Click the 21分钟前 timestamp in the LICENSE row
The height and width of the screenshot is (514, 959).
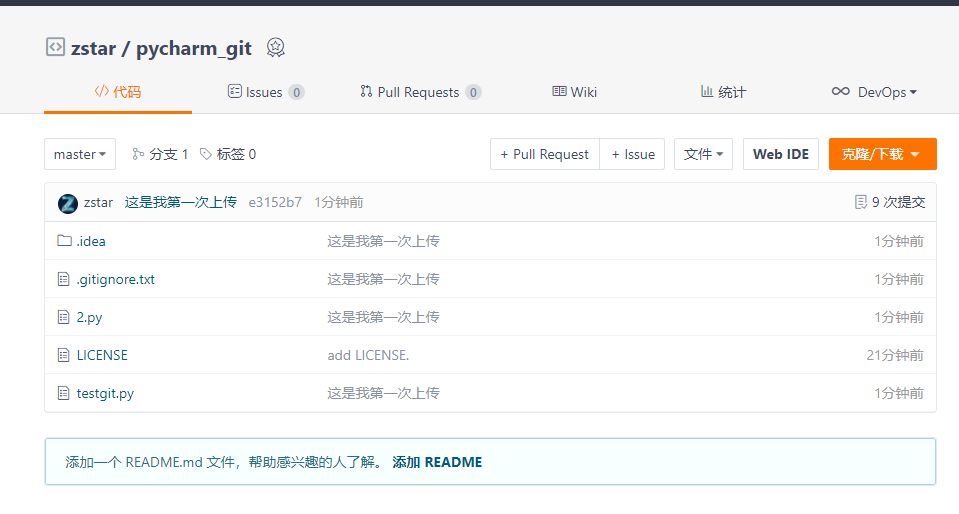(x=895, y=355)
